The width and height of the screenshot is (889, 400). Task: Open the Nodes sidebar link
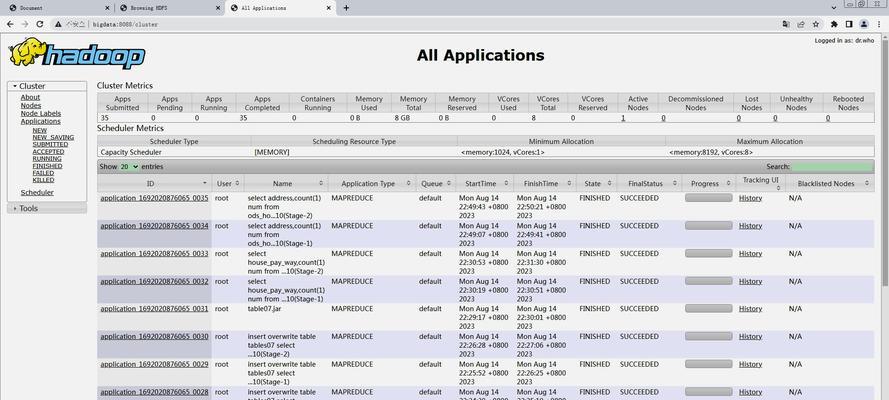(x=31, y=105)
